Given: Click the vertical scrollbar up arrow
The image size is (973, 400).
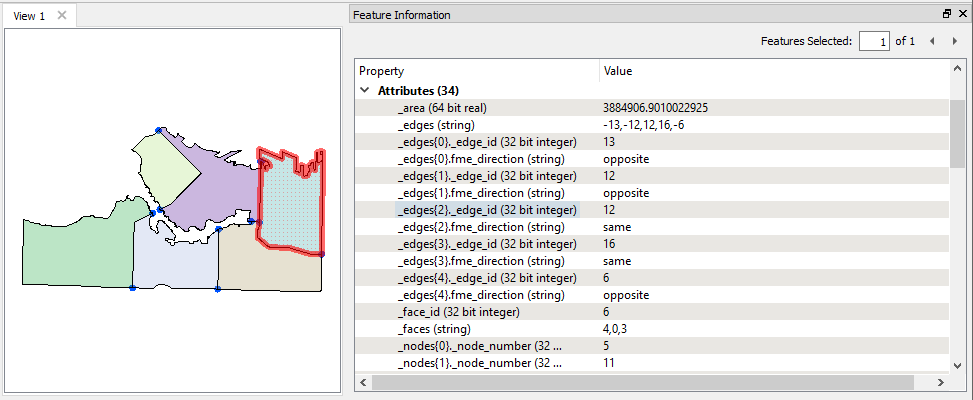Looking at the screenshot, I should pyautogui.click(x=956, y=69).
